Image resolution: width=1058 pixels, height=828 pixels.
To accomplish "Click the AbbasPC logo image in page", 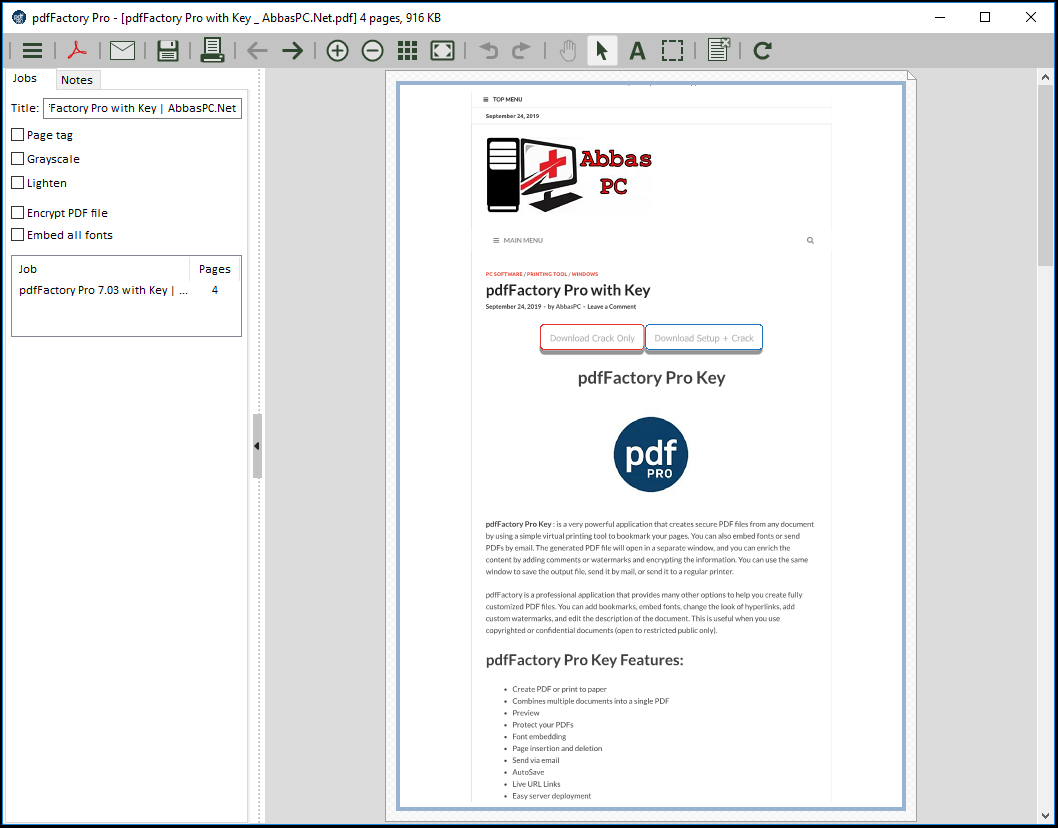I will coord(569,175).
